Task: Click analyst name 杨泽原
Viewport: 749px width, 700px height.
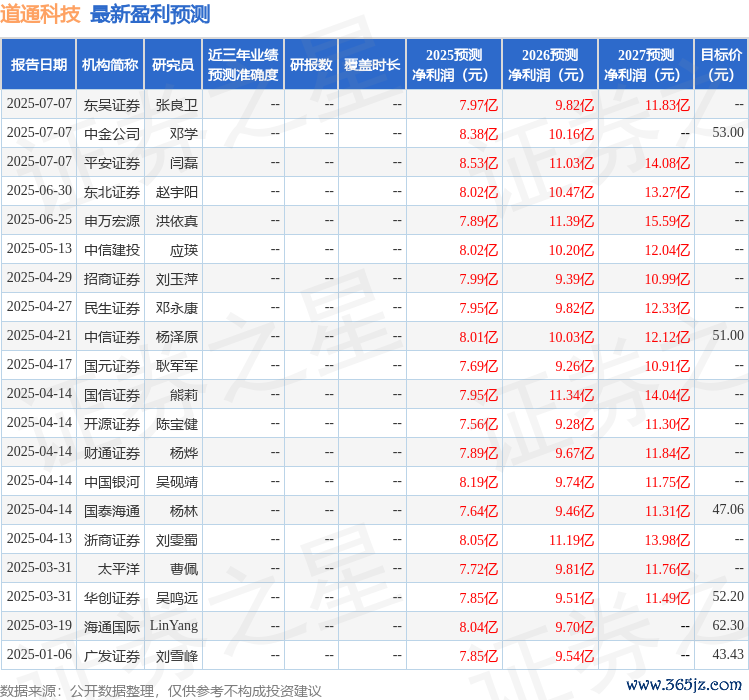Action: (x=177, y=337)
